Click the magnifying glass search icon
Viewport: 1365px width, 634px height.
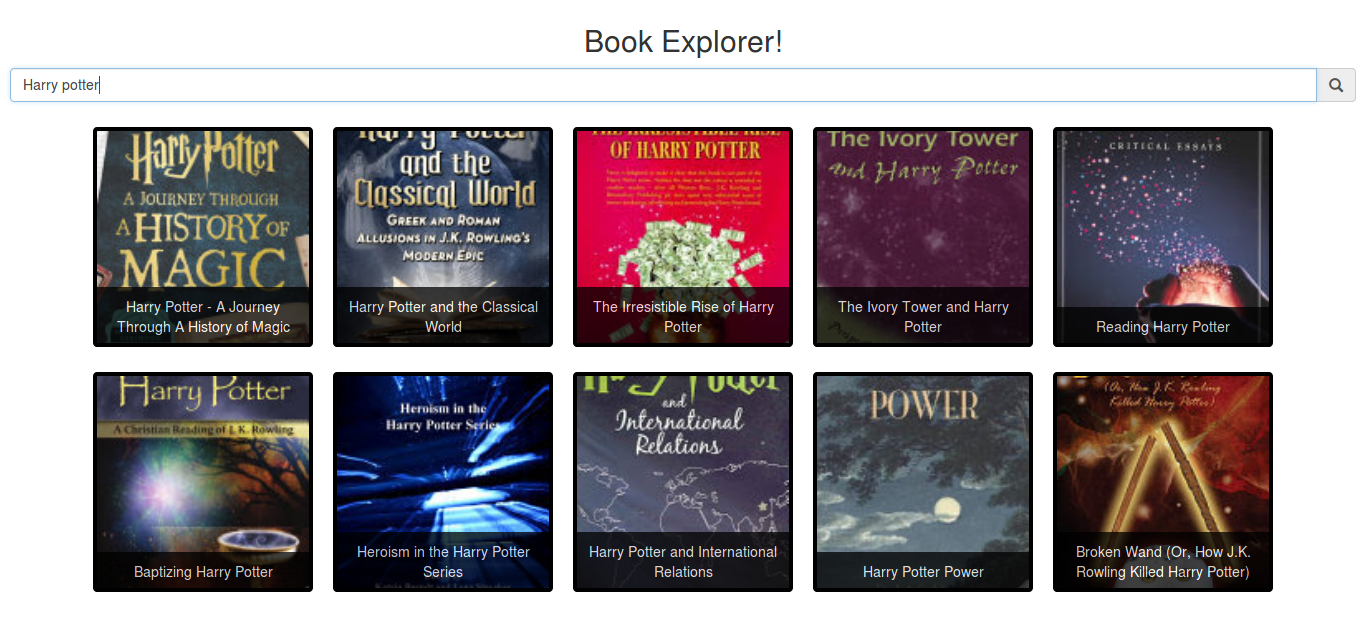pos(1336,85)
